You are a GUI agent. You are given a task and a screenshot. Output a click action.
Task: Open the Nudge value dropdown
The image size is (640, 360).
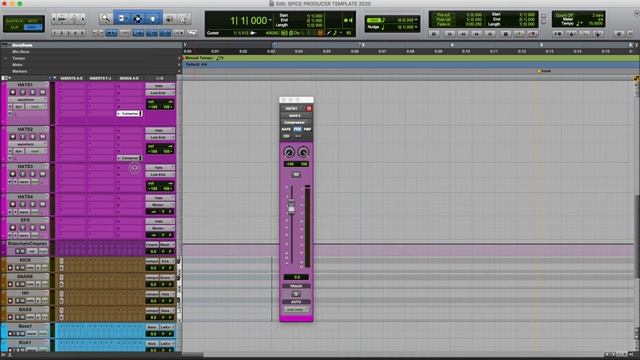click(416, 27)
